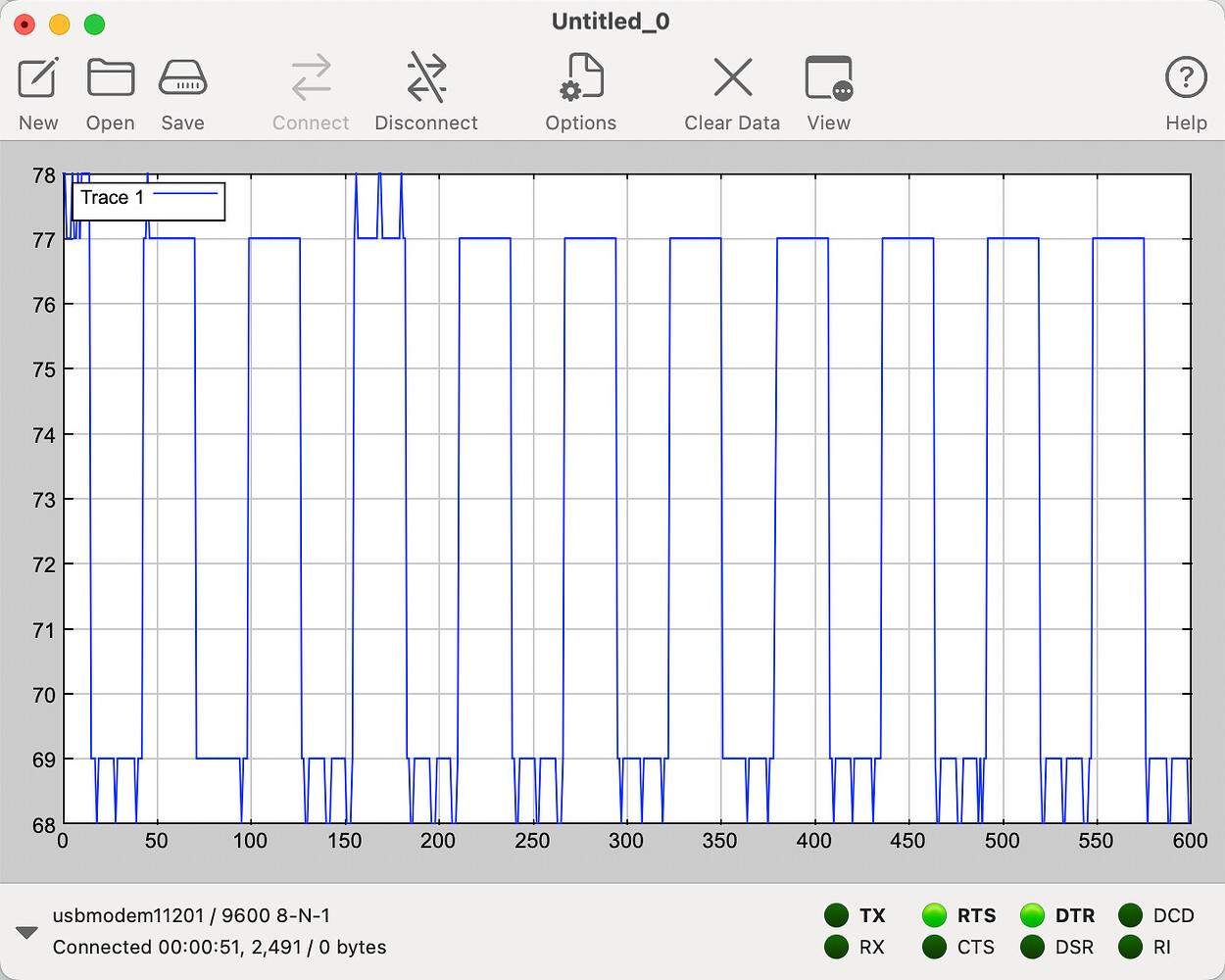Select the Trace 1 legend entry
This screenshot has height=980, width=1225.
click(x=111, y=197)
